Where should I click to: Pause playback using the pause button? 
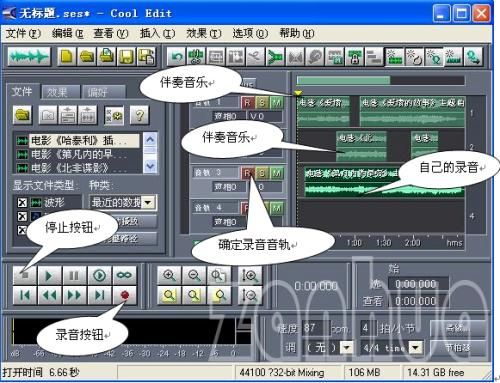click(74, 276)
